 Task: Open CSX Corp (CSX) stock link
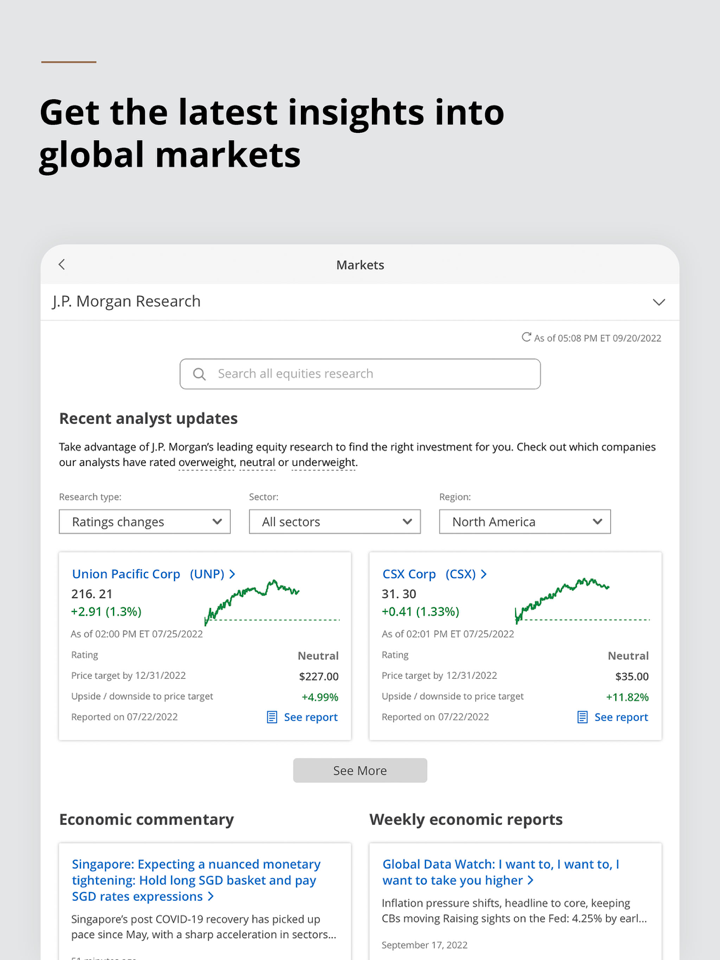click(x=434, y=574)
